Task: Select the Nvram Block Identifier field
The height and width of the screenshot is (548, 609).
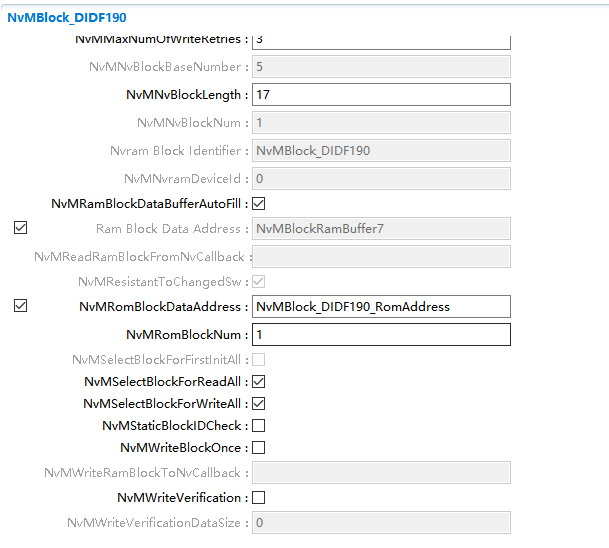Action: pos(380,151)
